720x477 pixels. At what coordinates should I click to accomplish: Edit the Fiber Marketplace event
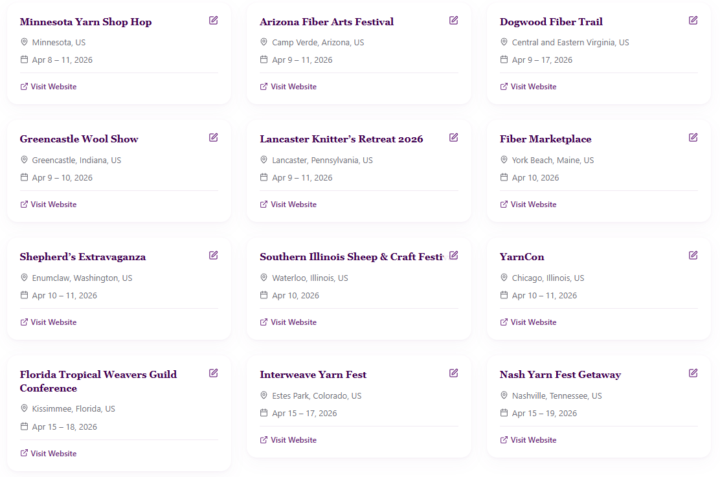(693, 137)
